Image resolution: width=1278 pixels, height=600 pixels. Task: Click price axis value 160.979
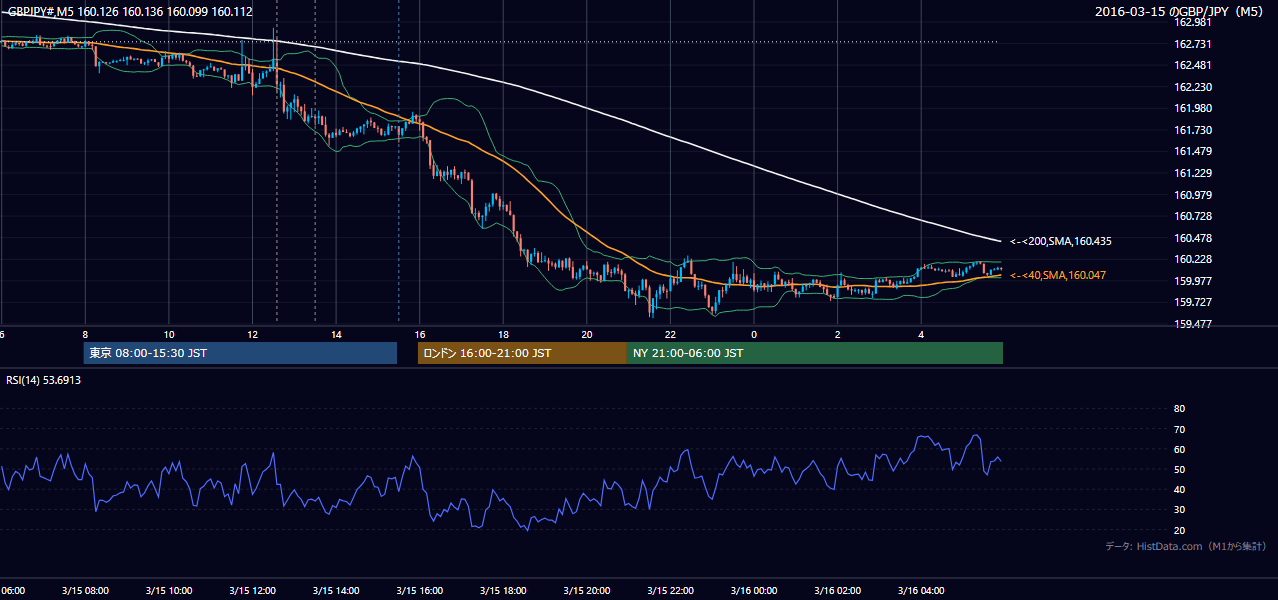(1192, 195)
